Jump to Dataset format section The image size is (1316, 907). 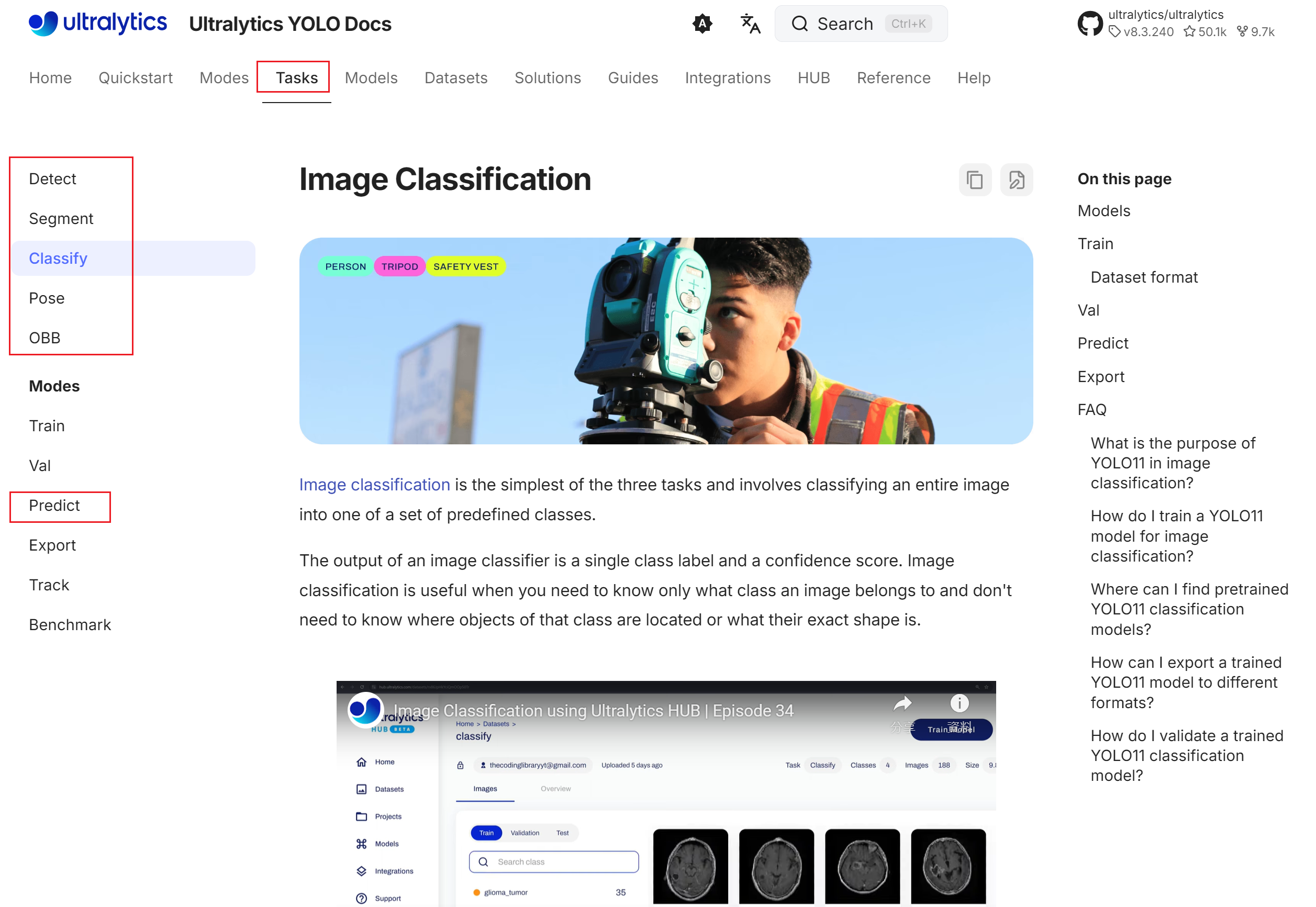(x=1143, y=277)
